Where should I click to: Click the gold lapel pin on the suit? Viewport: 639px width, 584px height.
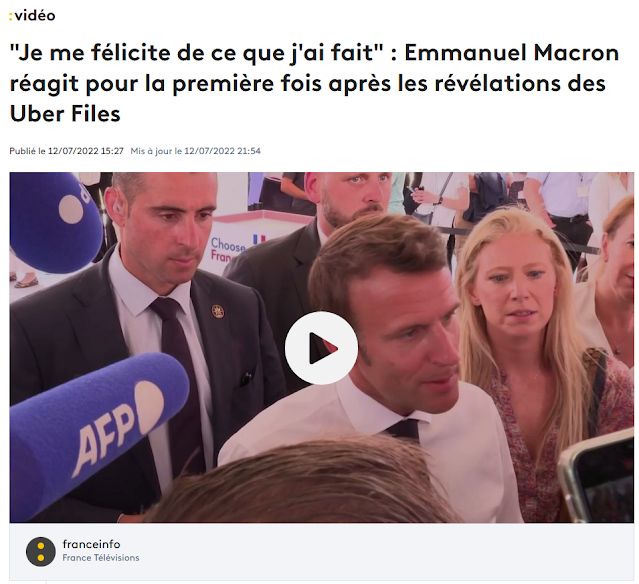coord(218,311)
